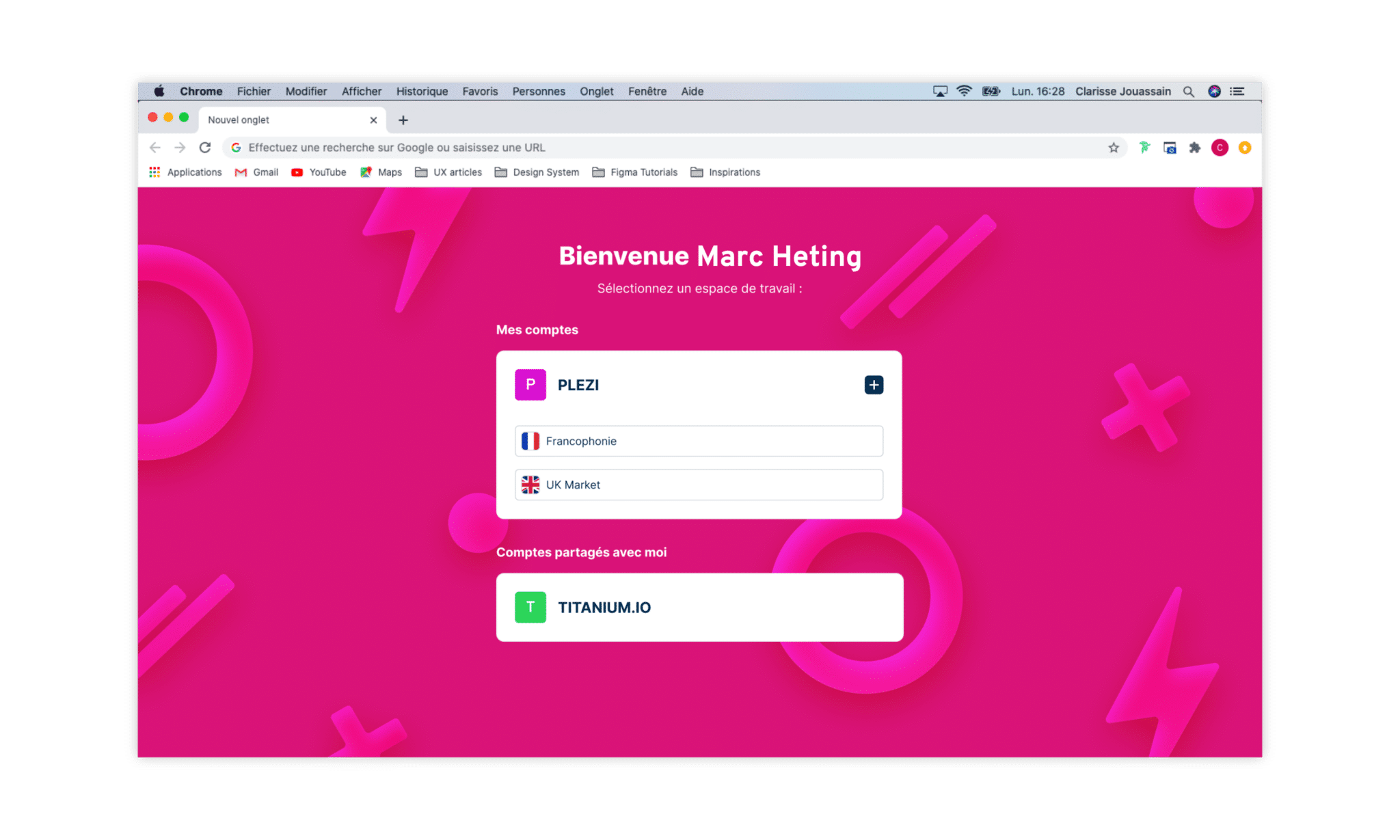Click the Mes comptes label
Image resolution: width=1400 pixels, height=840 pixels.
click(x=537, y=329)
